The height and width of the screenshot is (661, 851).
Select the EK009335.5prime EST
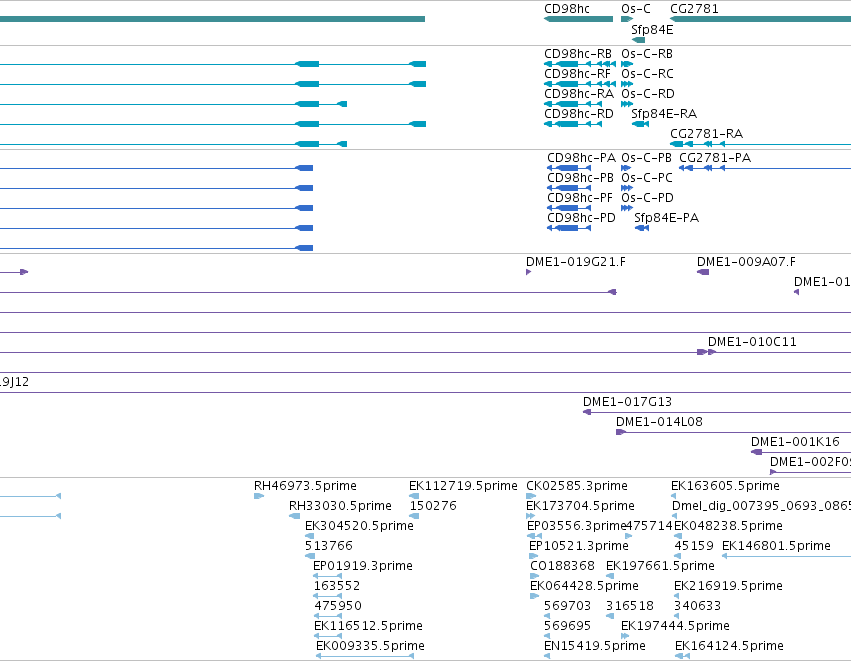point(365,657)
